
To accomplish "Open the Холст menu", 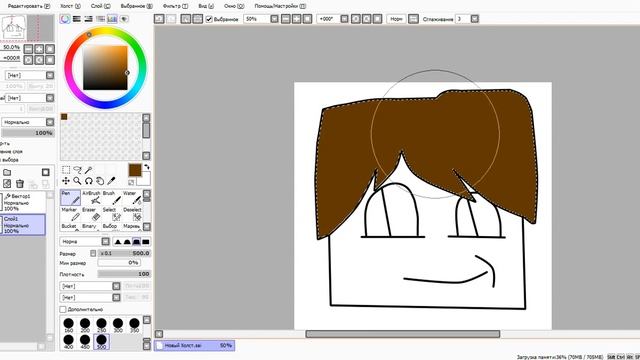I will [x=70, y=6].
